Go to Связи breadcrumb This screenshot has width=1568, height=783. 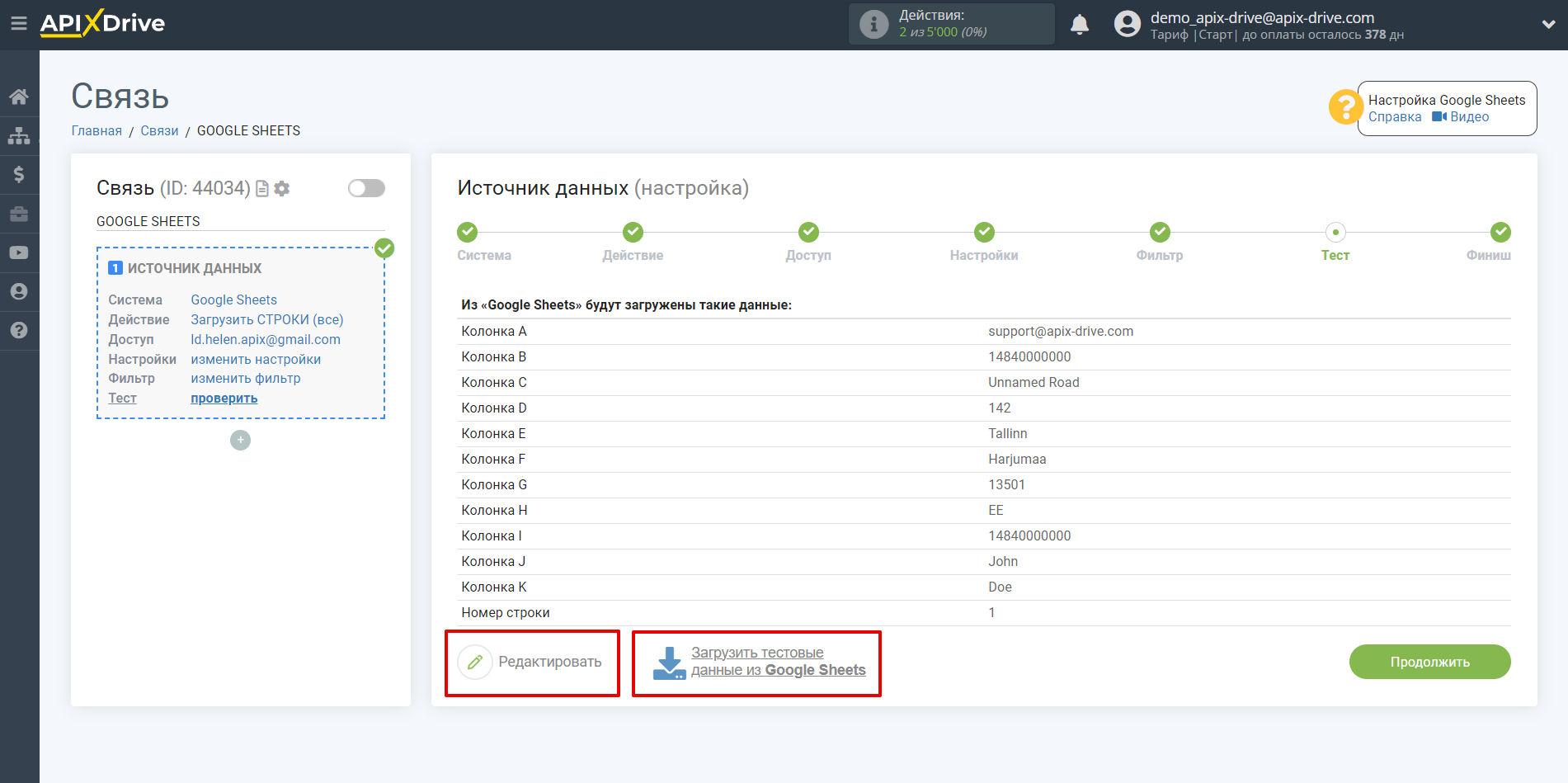coord(159,130)
